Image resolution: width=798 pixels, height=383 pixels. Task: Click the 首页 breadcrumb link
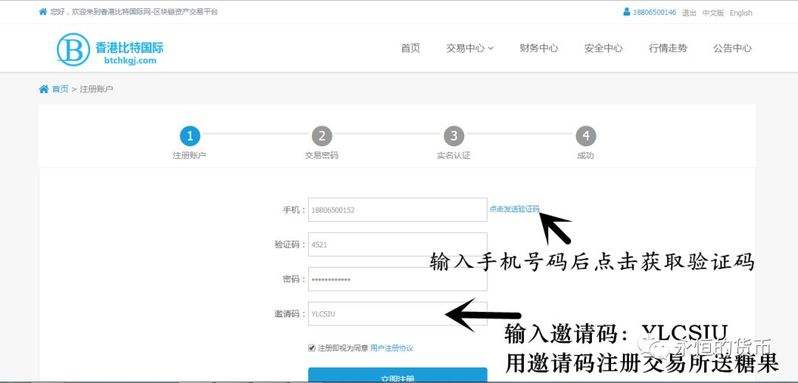point(60,89)
